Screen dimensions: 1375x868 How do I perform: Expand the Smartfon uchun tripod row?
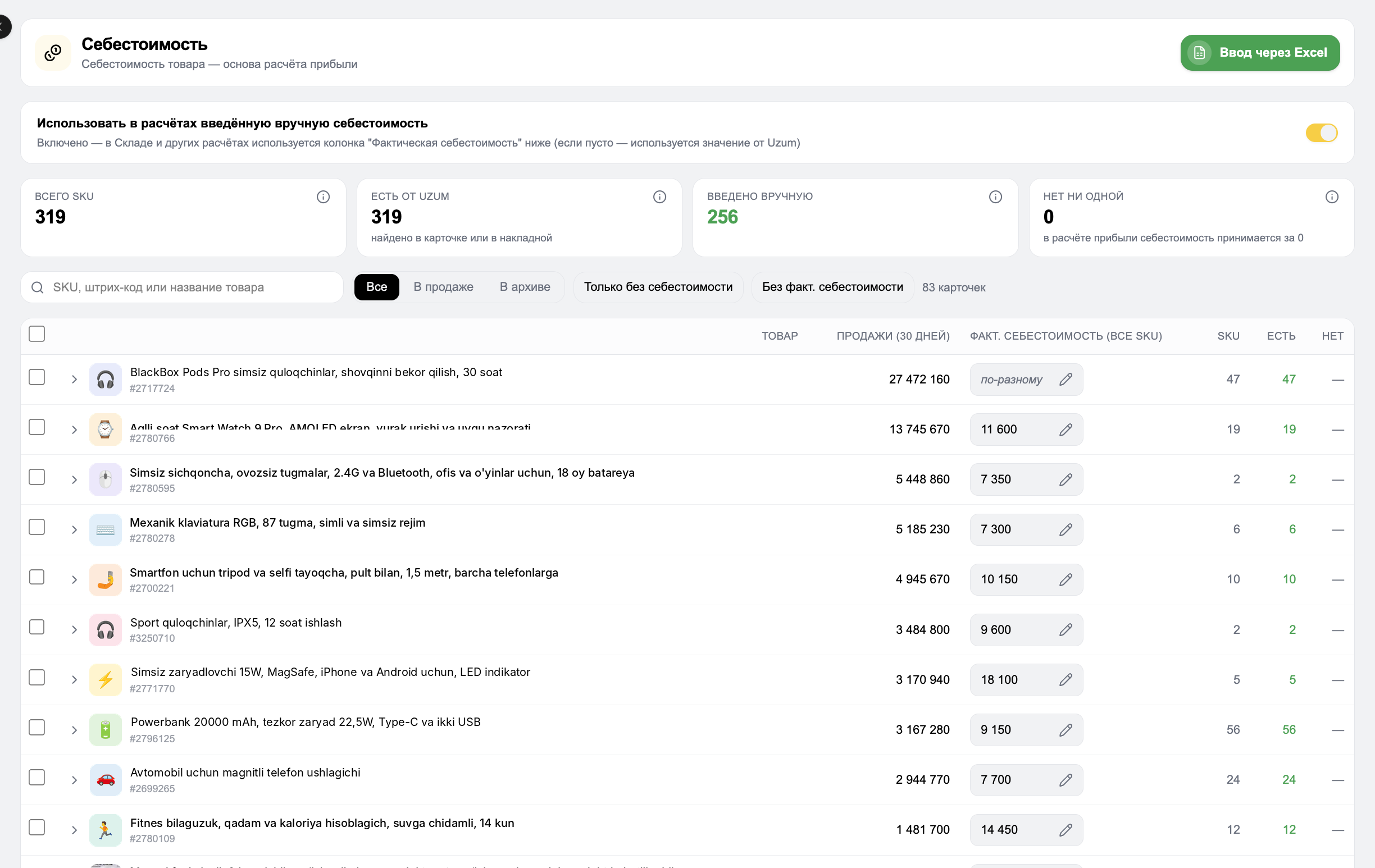pos(74,580)
